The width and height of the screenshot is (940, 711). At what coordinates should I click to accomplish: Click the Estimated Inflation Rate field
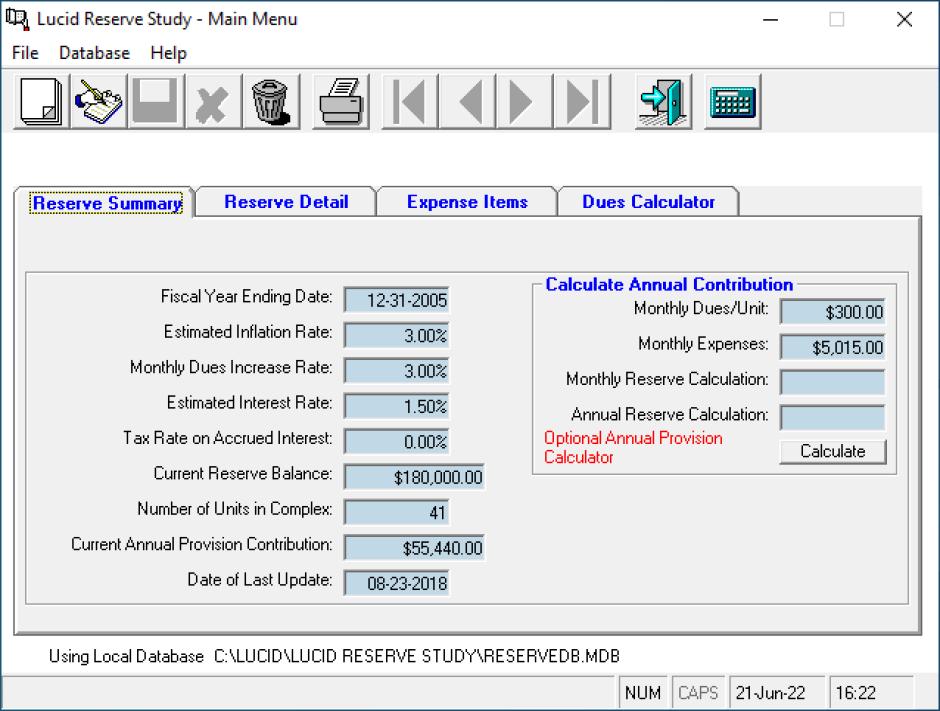396,335
